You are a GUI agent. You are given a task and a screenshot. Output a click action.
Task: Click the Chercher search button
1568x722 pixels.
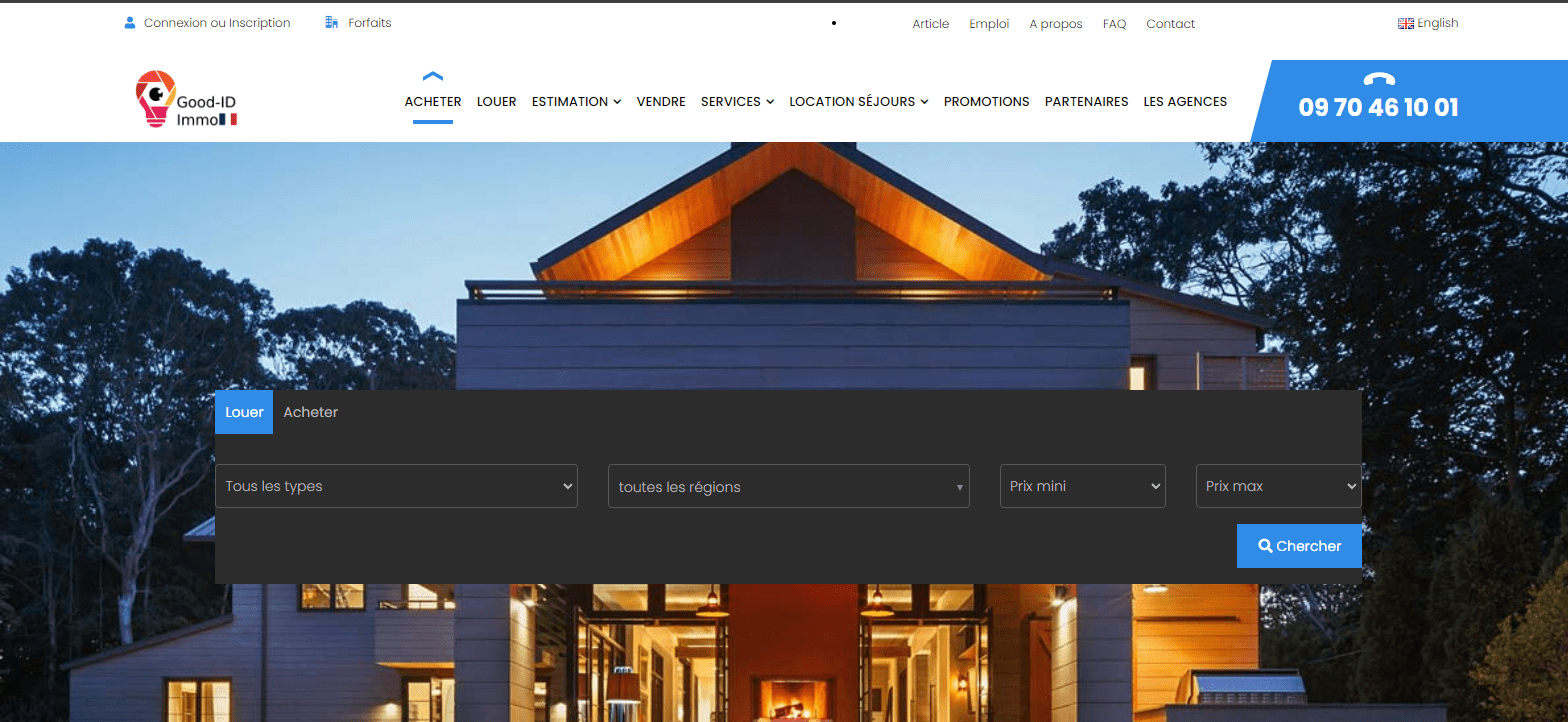(x=1299, y=546)
